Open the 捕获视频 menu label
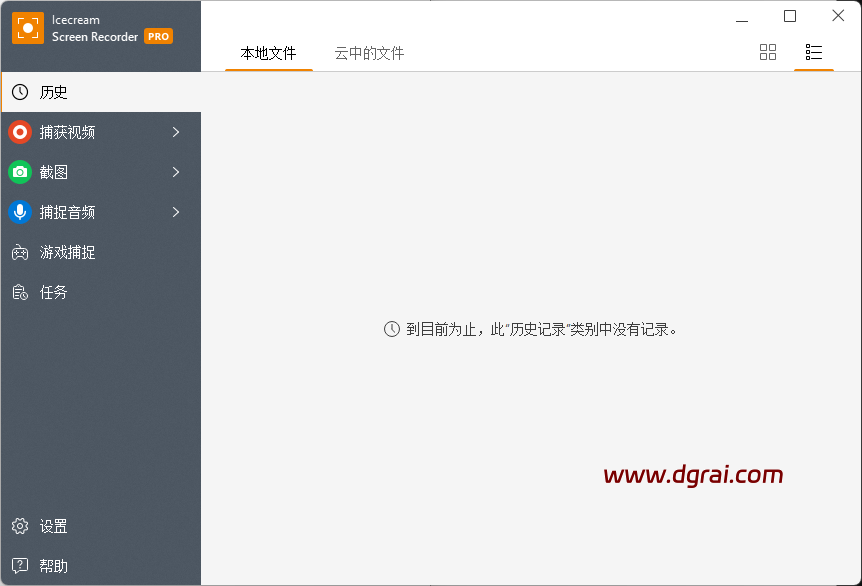The height and width of the screenshot is (586, 862). pyautogui.click(x=67, y=132)
